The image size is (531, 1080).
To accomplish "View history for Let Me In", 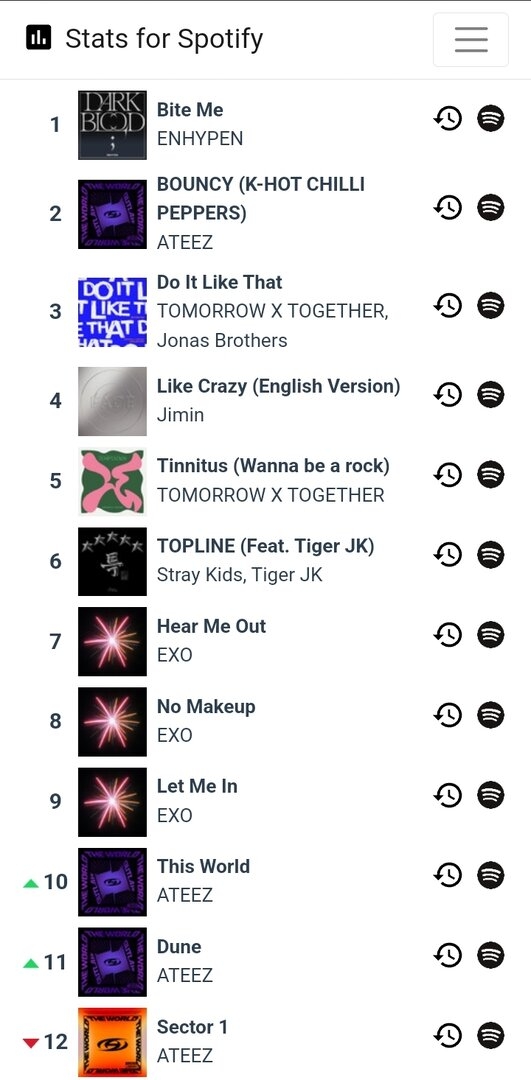I will (448, 795).
